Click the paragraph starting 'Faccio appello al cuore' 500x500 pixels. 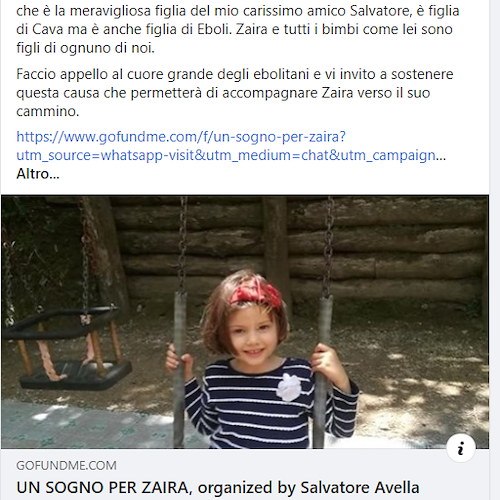235,93
